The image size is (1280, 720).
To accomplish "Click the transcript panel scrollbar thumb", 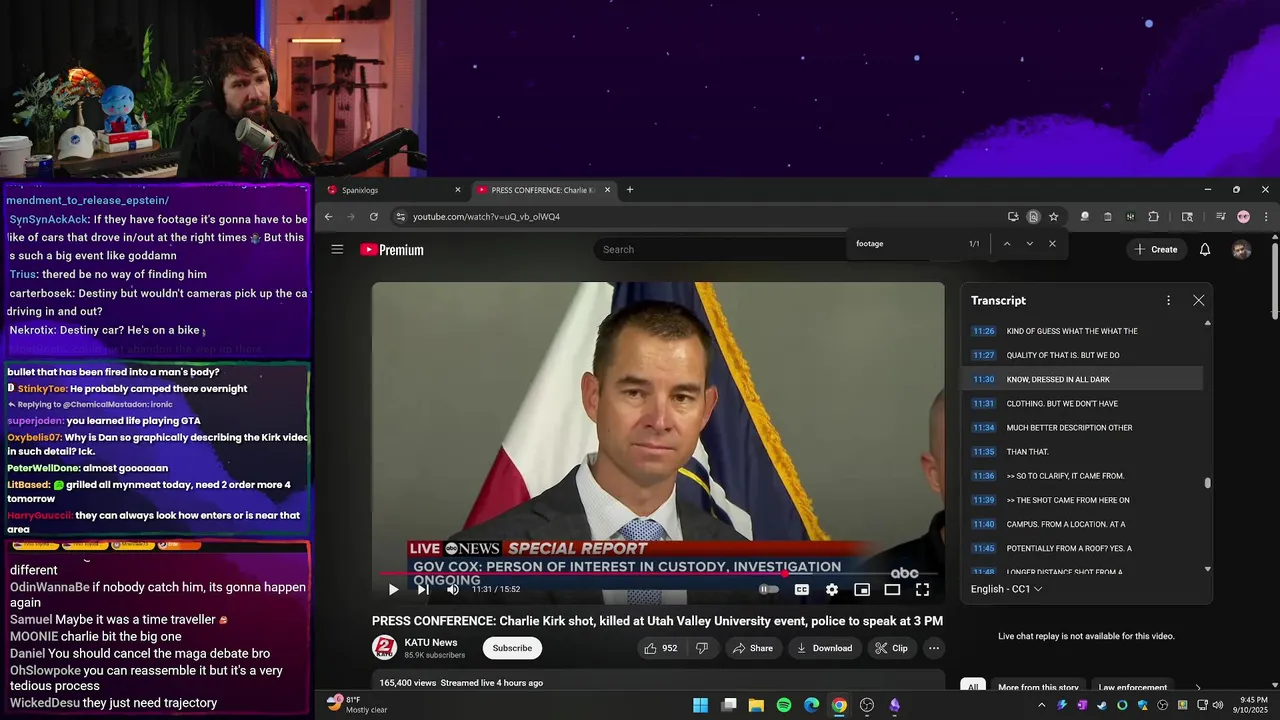I will coord(1208,483).
